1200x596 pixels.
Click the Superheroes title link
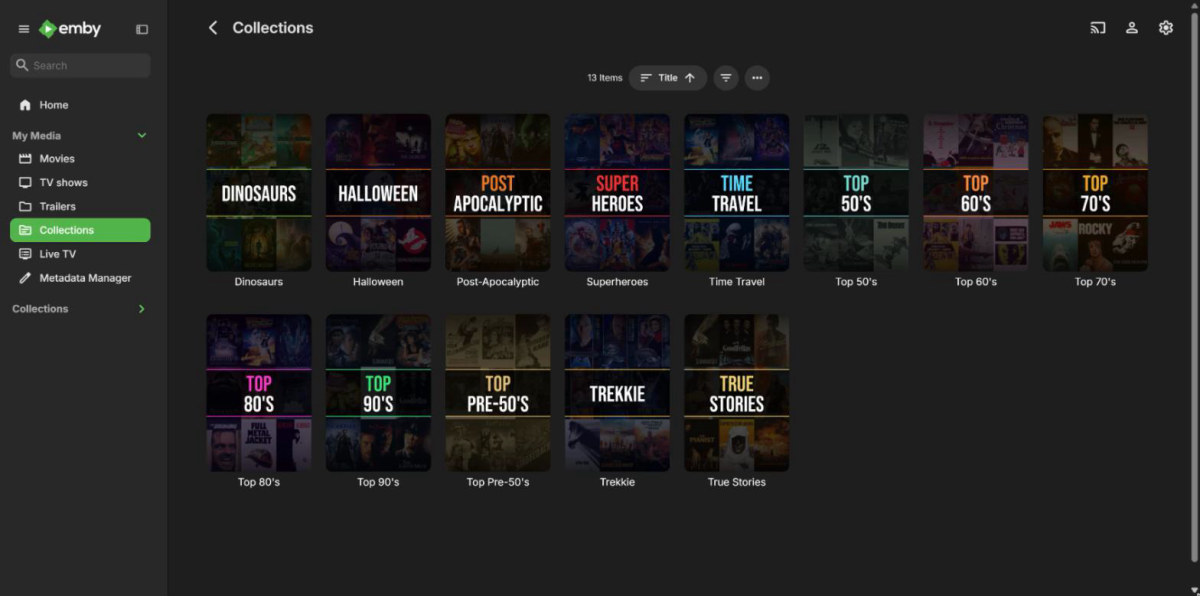coord(617,282)
